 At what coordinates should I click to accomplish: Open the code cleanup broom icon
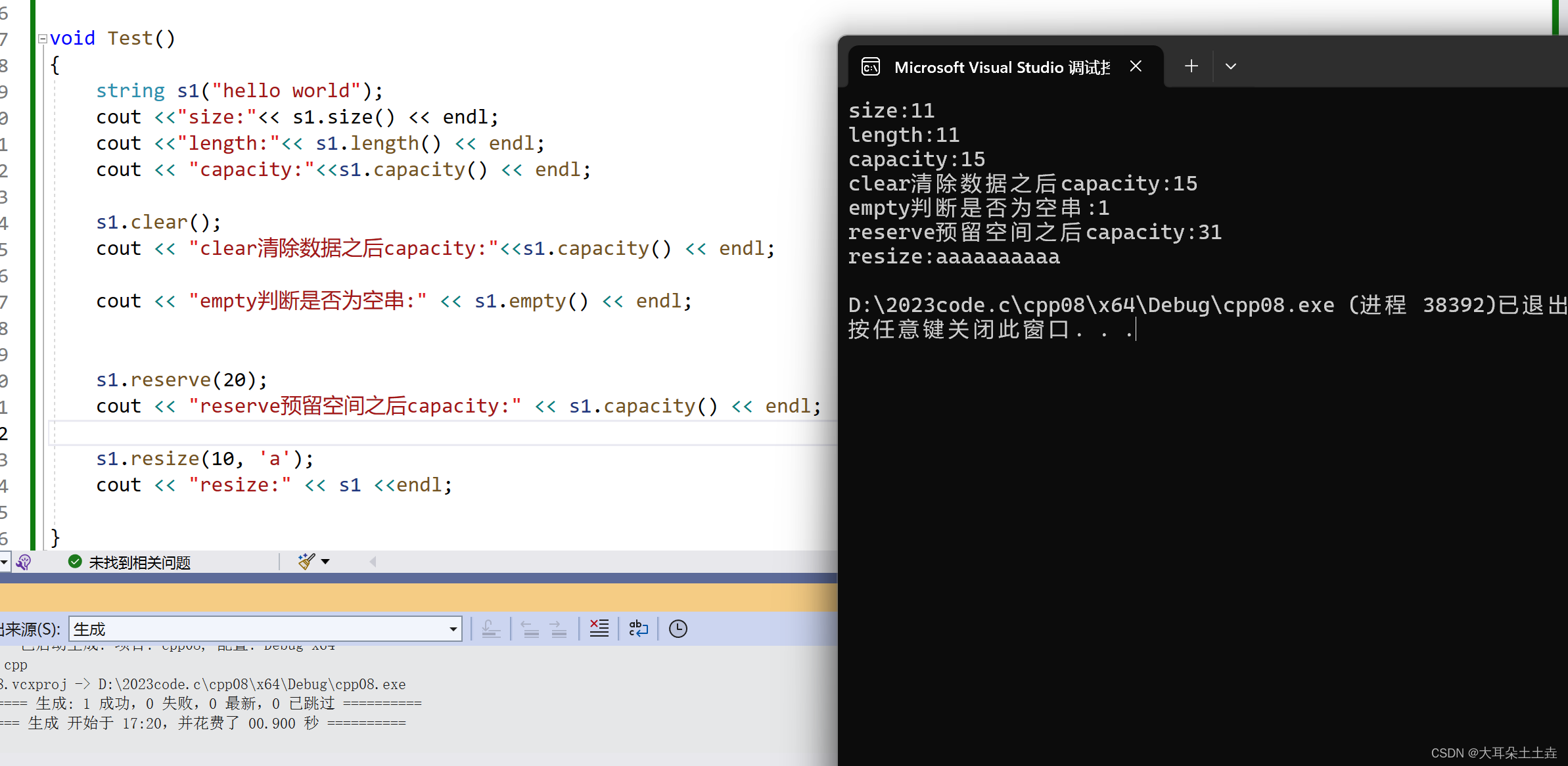306,562
